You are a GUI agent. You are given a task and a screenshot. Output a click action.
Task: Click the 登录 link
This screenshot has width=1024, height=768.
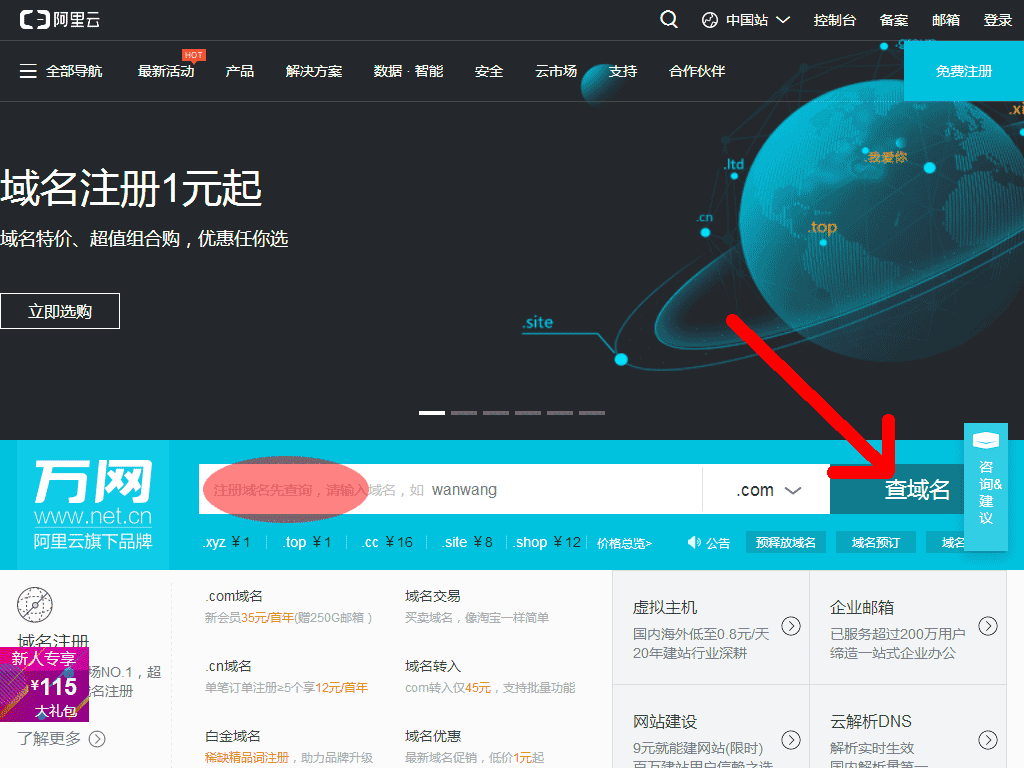[997, 20]
